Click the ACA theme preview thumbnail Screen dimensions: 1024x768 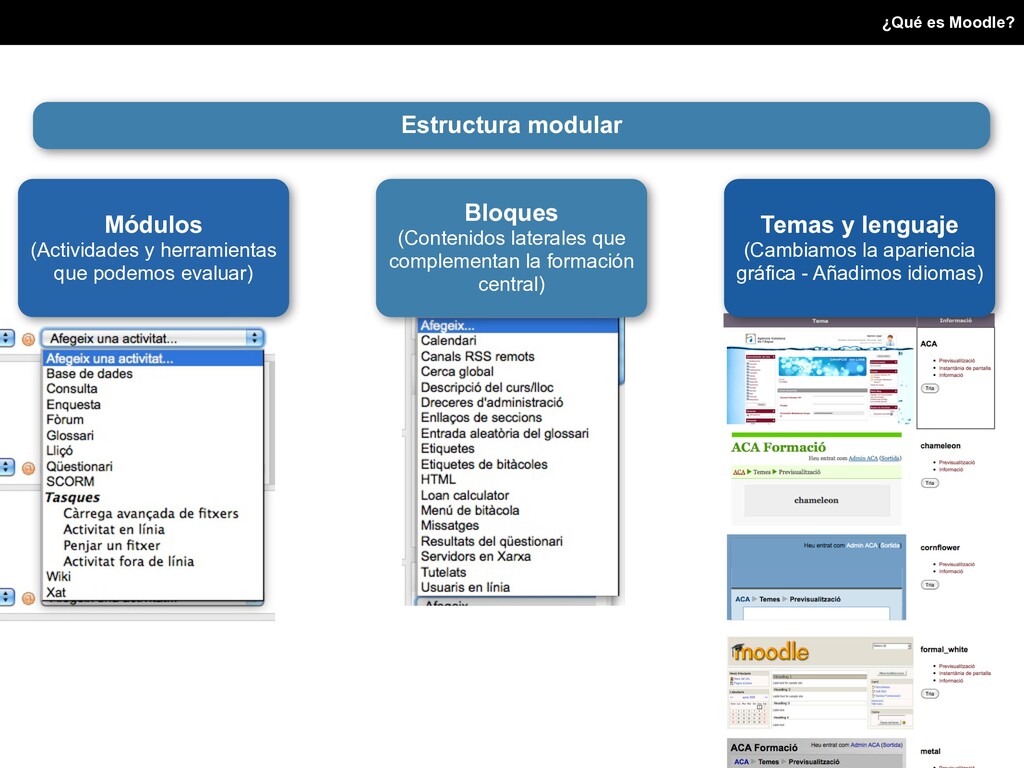[820, 377]
